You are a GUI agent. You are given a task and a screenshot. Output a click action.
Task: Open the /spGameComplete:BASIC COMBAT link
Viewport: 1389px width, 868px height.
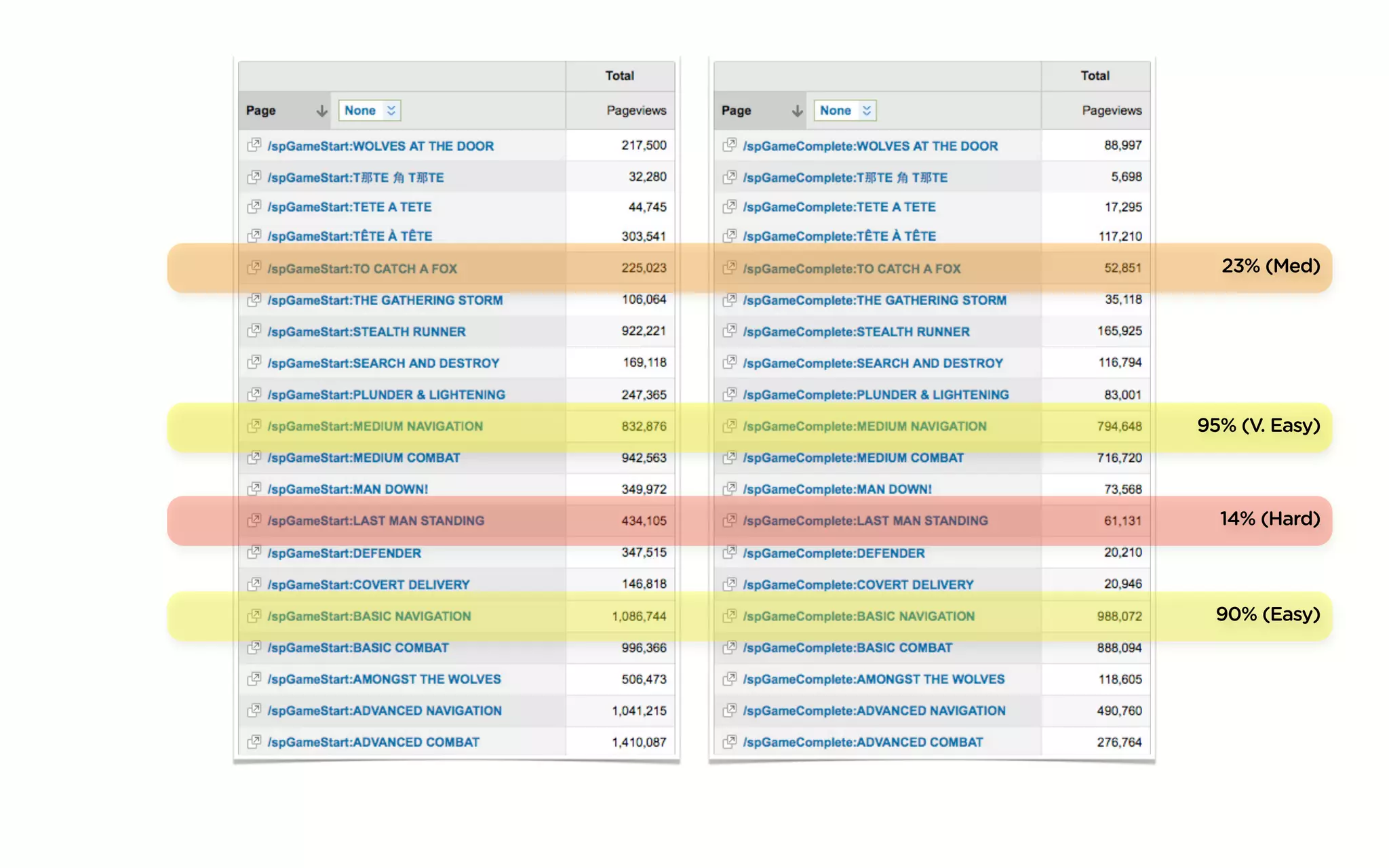(847, 648)
